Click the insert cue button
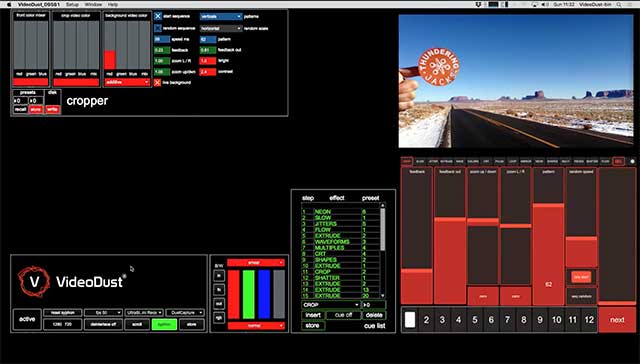640x364 pixels. (x=313, y=315)
